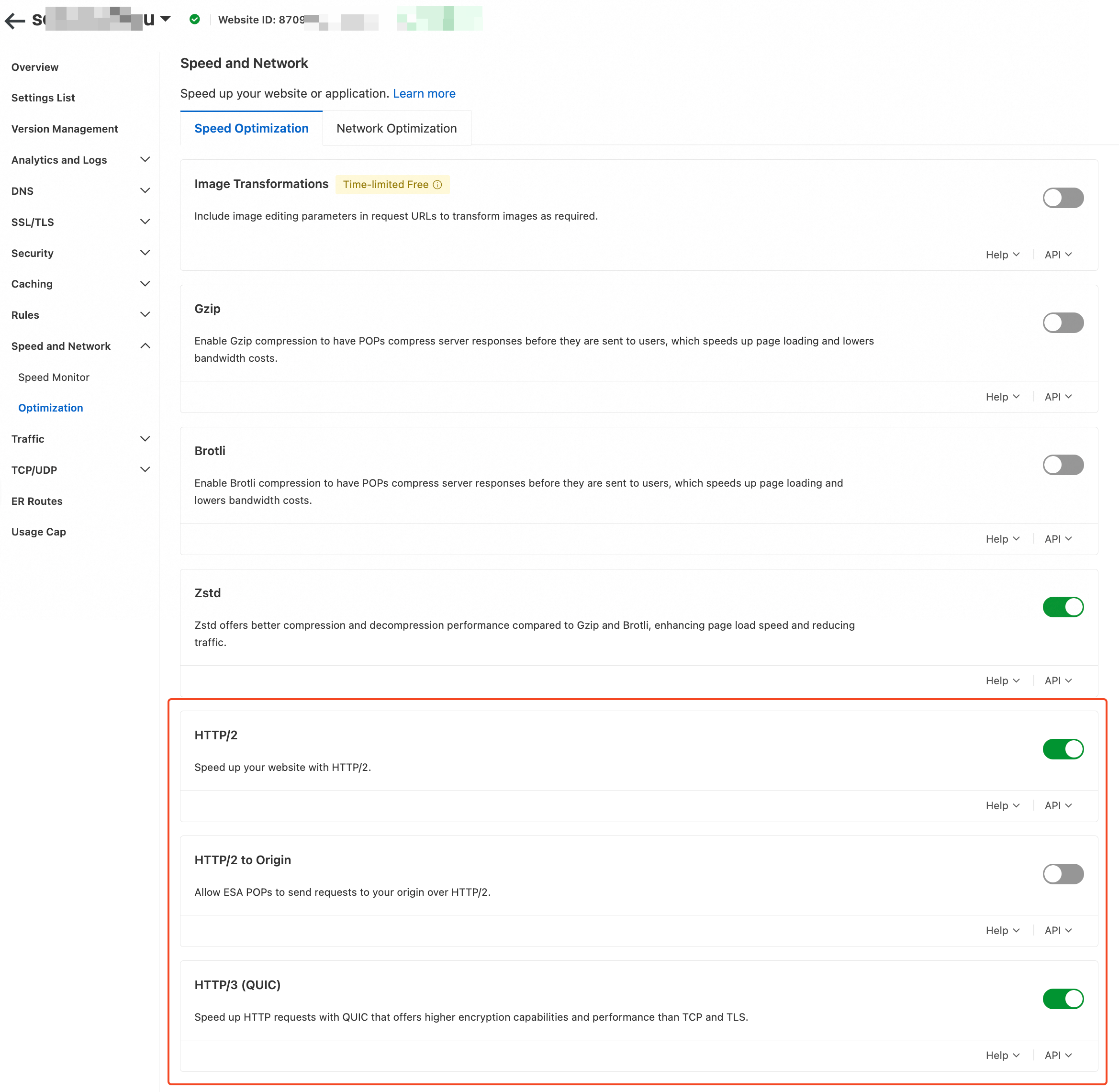Open Speed Monitor in the sidebar
This screenshot has height=1092, width=1119.
click(54, 378)
